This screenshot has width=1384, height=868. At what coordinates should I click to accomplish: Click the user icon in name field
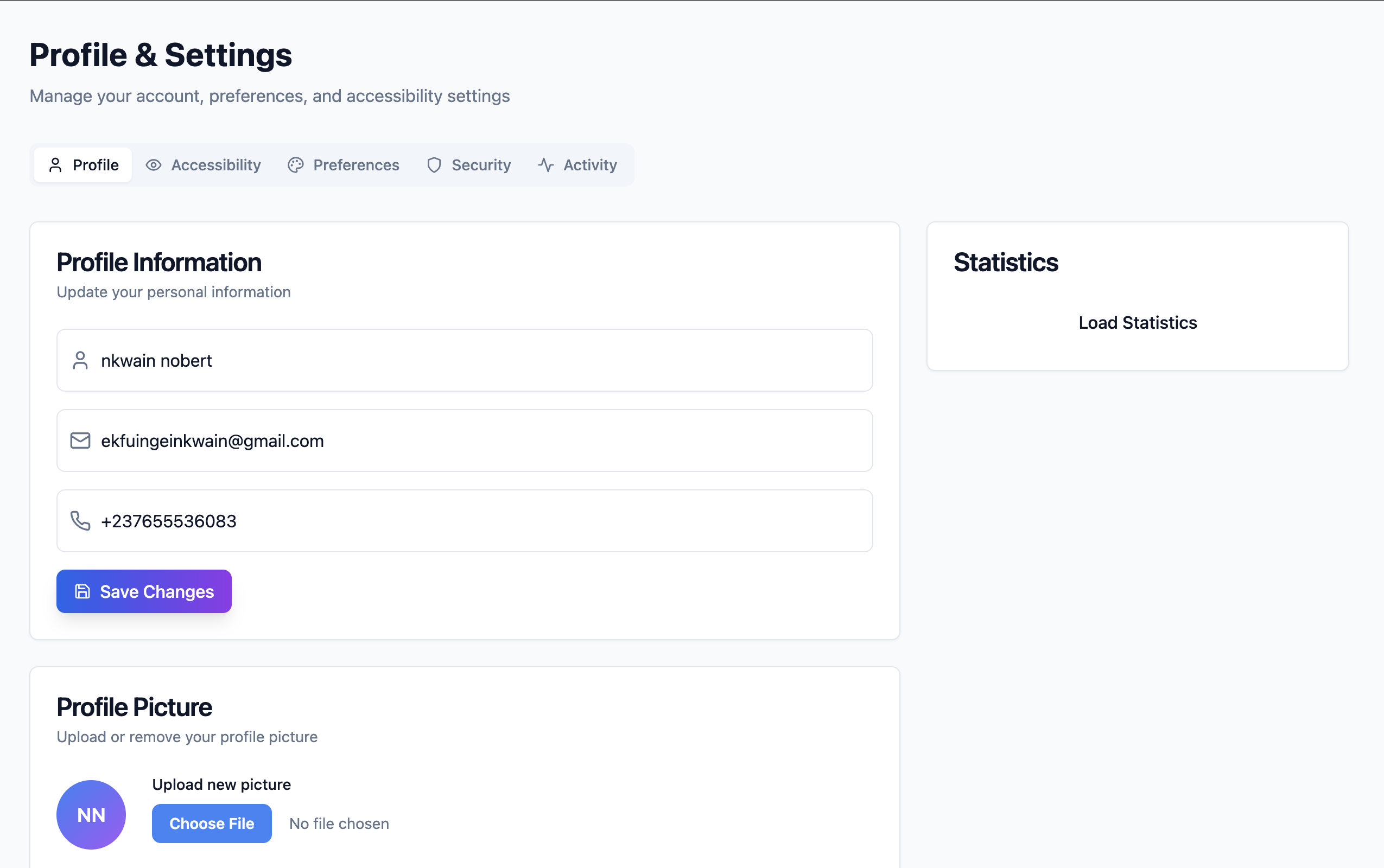80,361
